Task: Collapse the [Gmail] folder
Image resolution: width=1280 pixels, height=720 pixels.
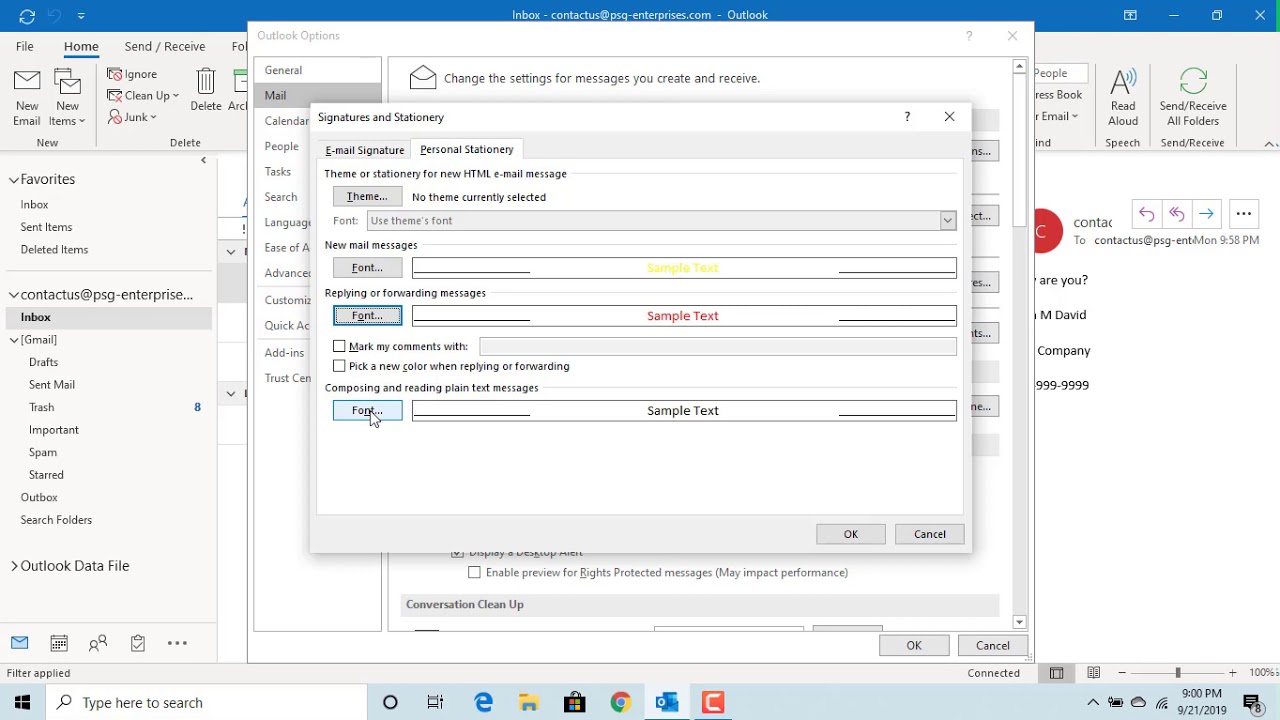Action: tap(14, 340)
